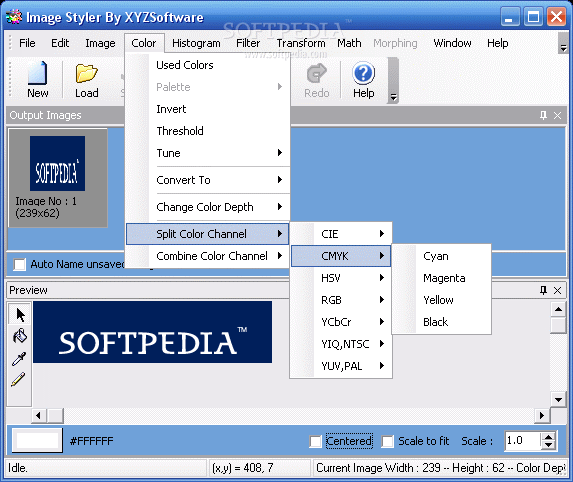Viewport: 573px width, 482px height.
Task: Open the Math menu
Action: coord(349,43)
